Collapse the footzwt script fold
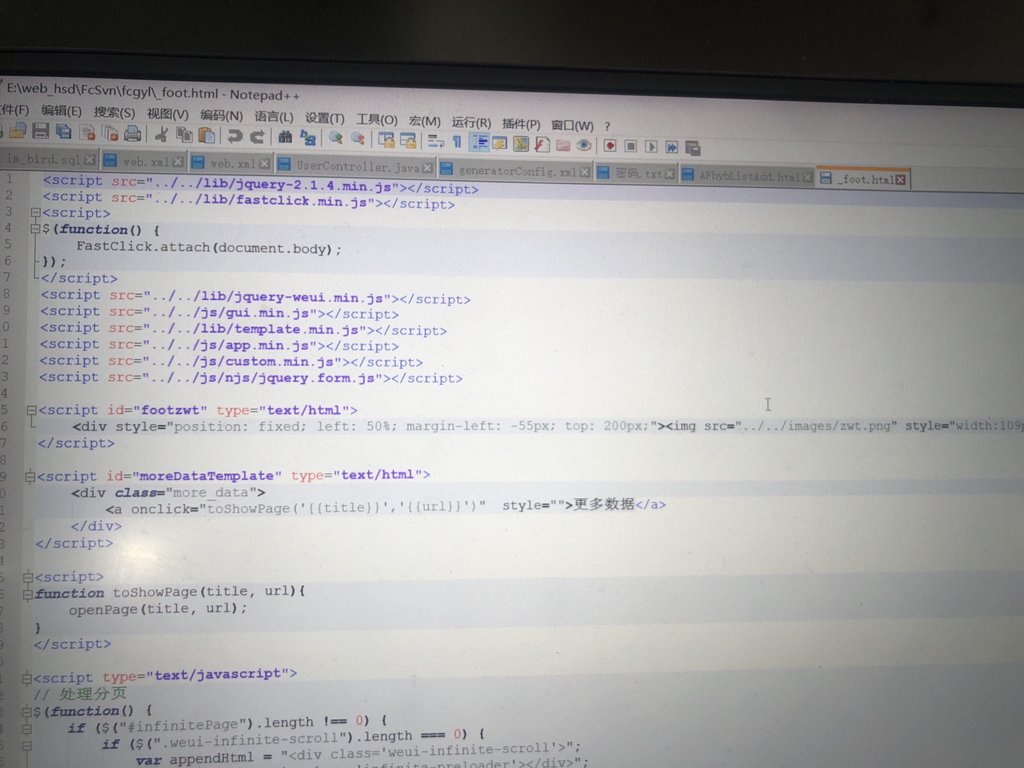The image size is (1024, 768). [x=30, y=410]
